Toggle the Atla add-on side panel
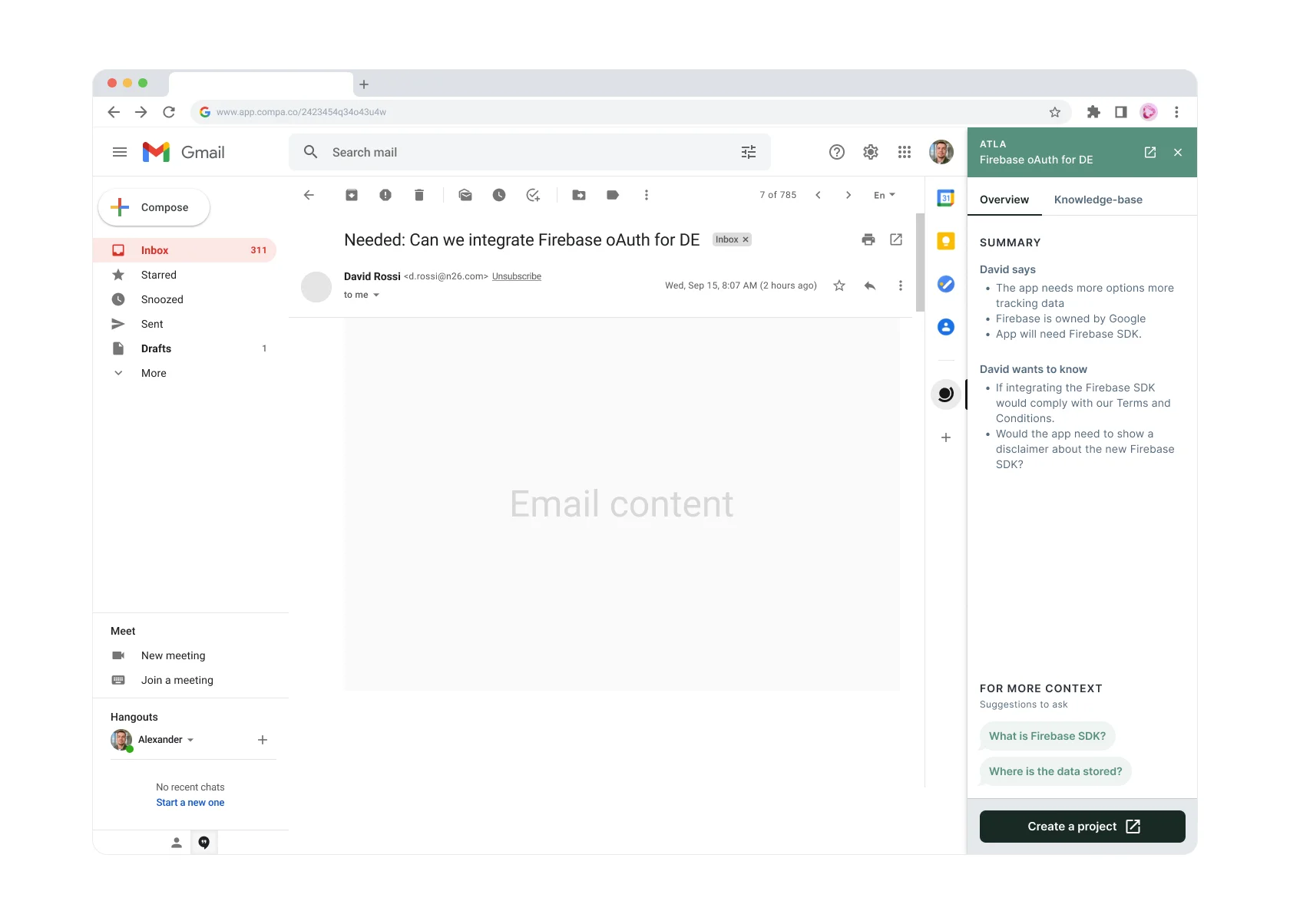Screen dimensions: 1290x924 pos(946,394)
